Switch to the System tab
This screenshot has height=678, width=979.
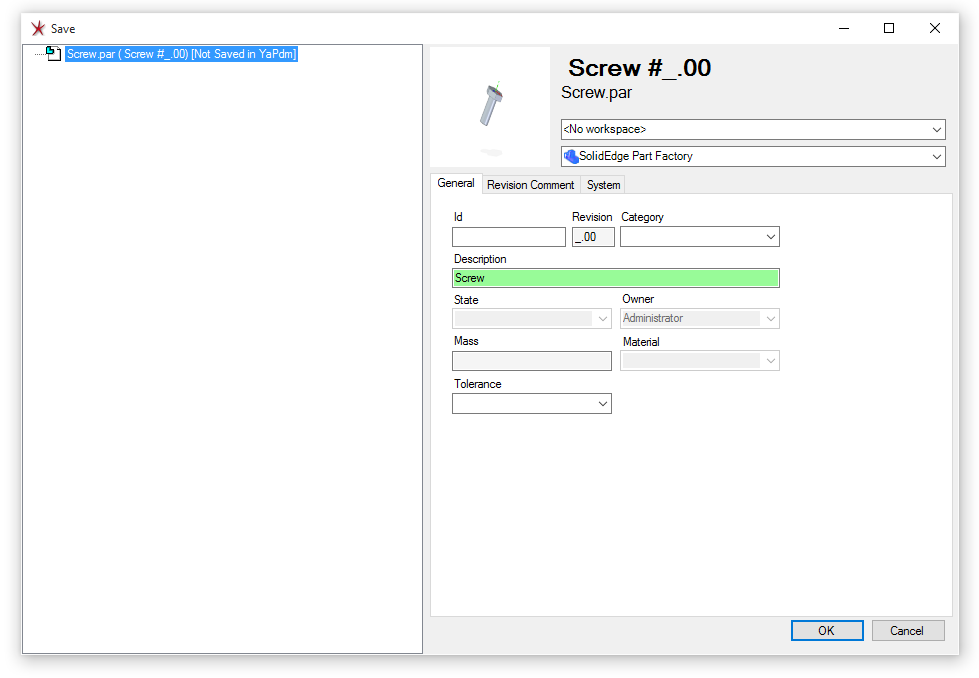pyautogui.click(x=603, y=185)
